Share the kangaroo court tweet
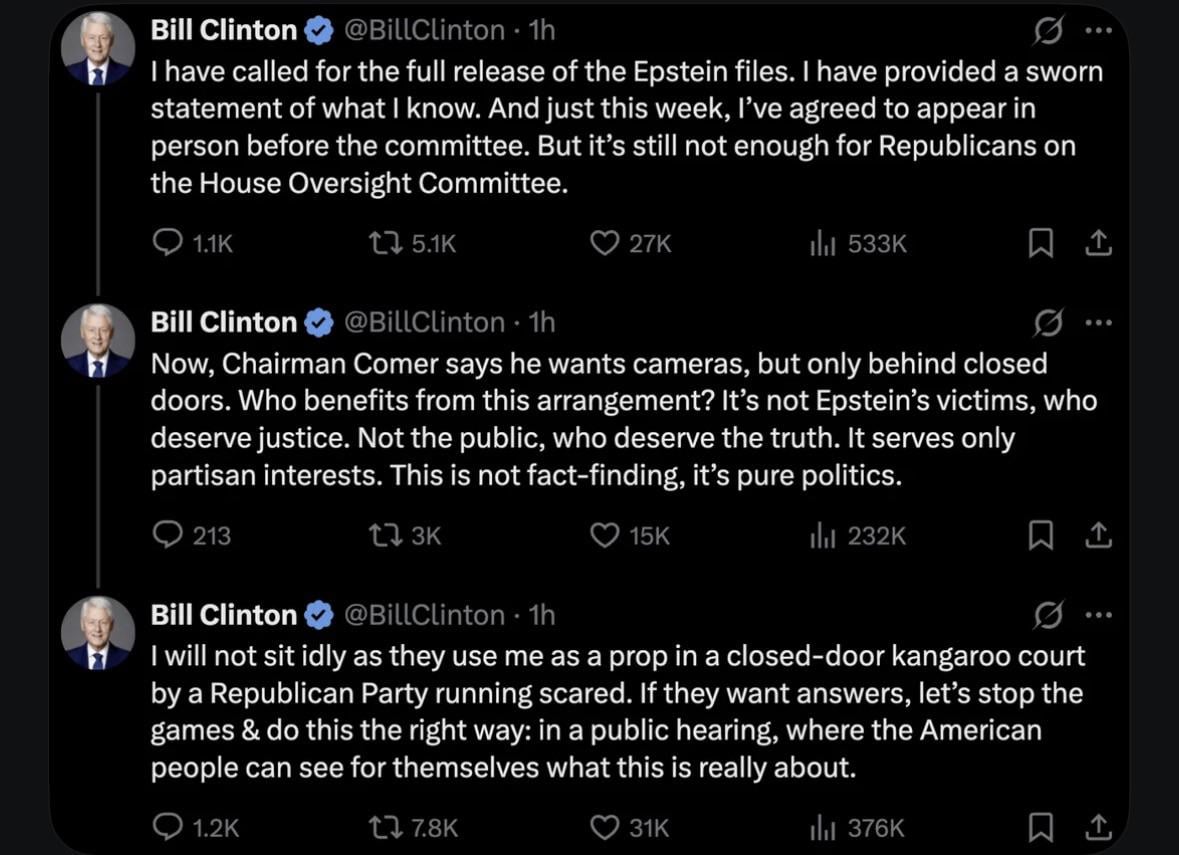The image size is (1179, 855). [x=1097, y=828]
